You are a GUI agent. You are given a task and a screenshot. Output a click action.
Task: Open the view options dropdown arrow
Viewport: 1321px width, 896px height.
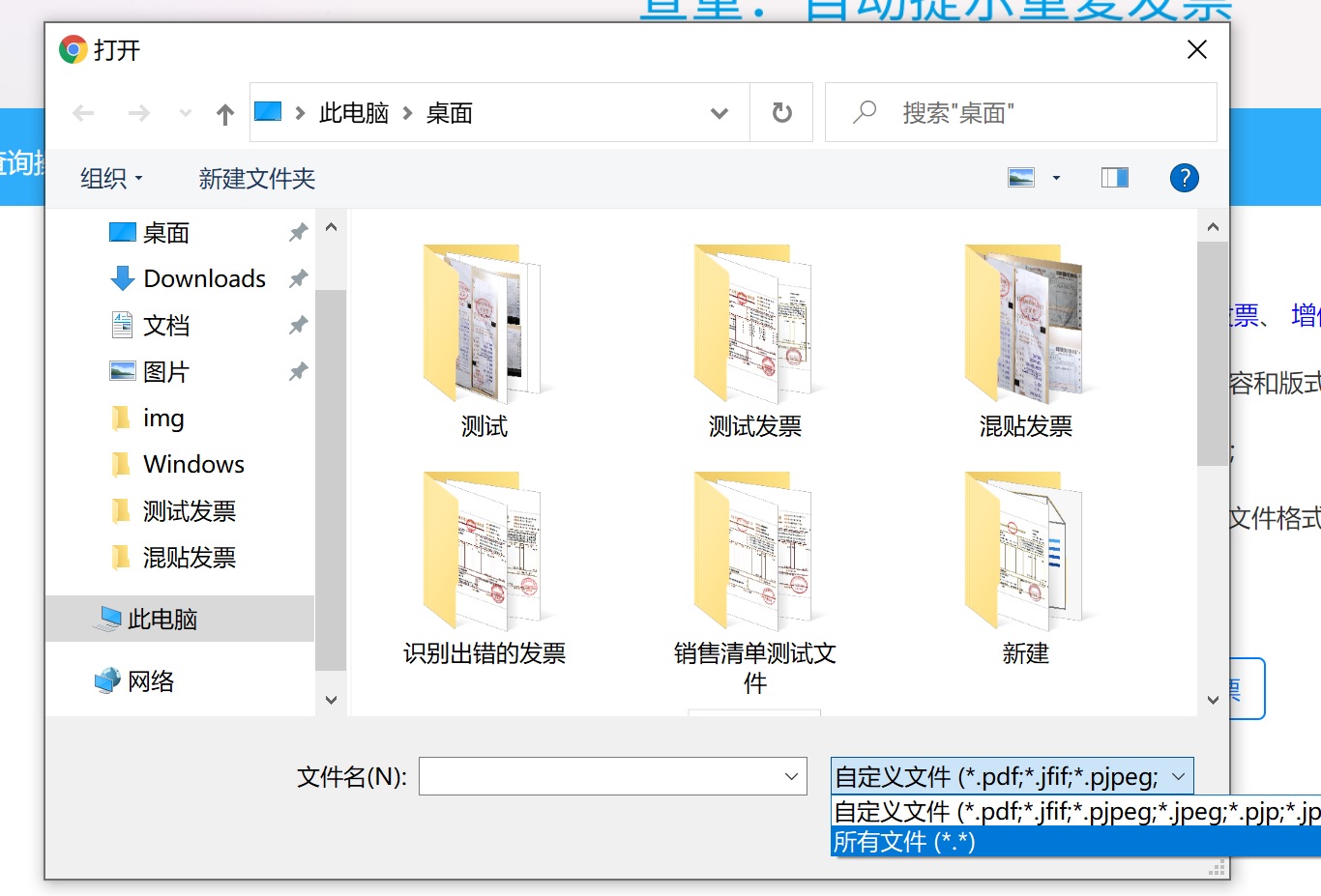click(x=1056, y=178)
